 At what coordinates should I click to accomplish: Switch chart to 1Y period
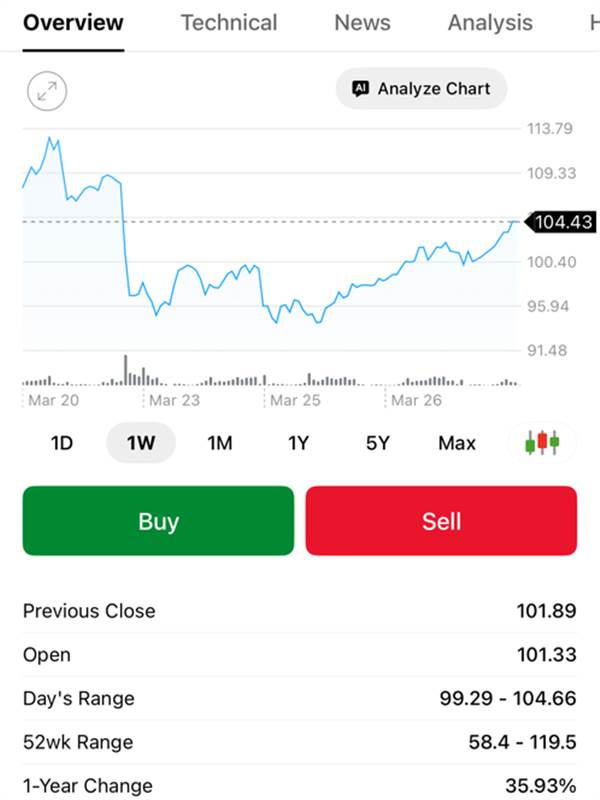click(298, 443)
